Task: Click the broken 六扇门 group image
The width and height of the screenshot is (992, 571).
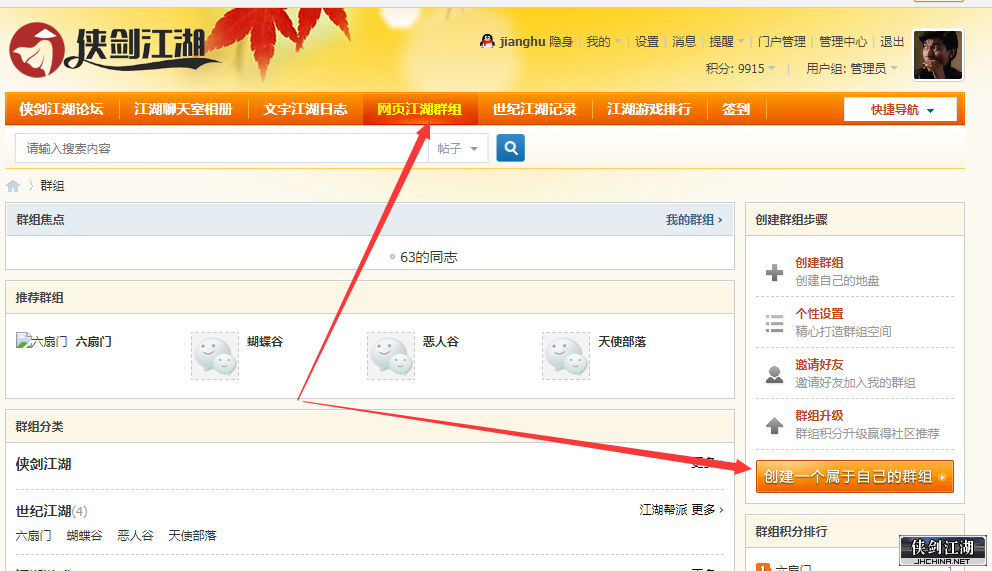Action: click(x=42, y=341)
